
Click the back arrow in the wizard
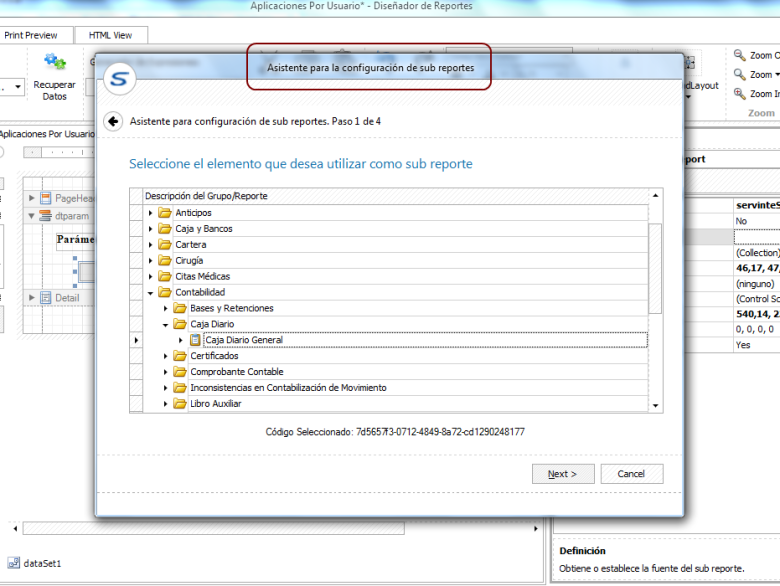pyautogui.click(x=113, y=120)
